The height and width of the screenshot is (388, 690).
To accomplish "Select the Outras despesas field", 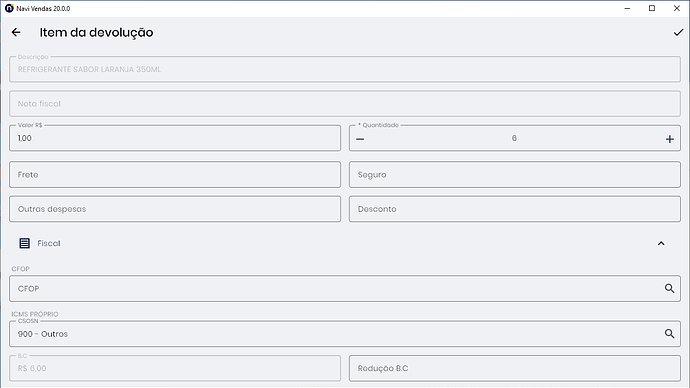I will (175, 209).
